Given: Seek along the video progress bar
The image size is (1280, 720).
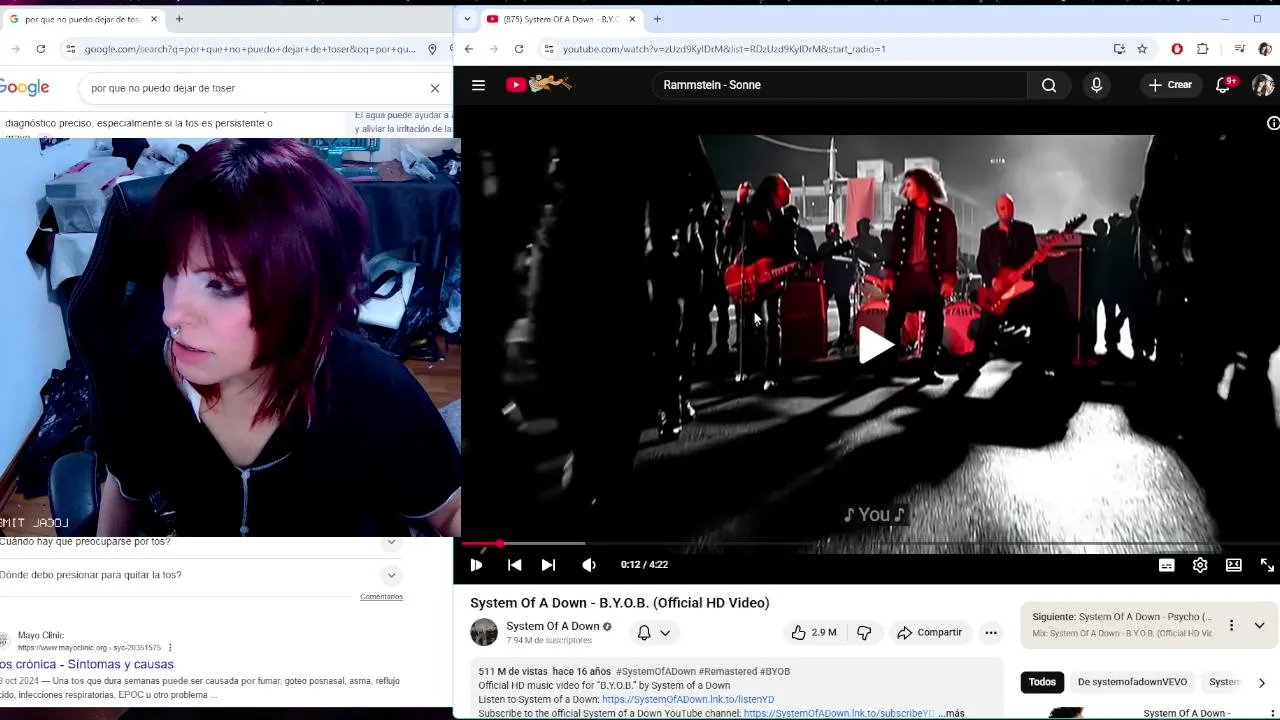Looking at the screenshot, I should pyautogui.click(x=870, y=544).
